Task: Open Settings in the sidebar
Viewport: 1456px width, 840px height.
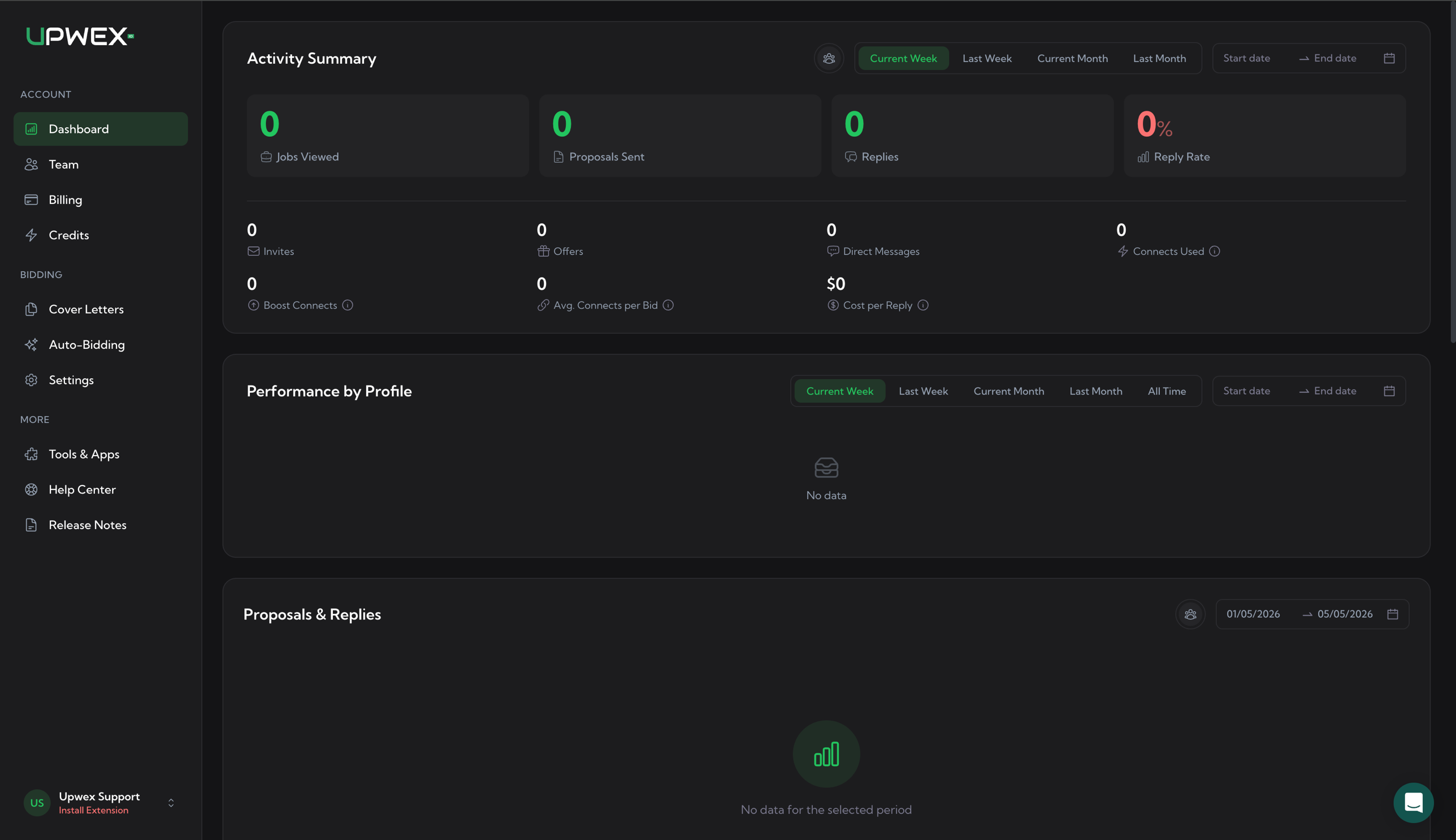Action: [101, 380]
